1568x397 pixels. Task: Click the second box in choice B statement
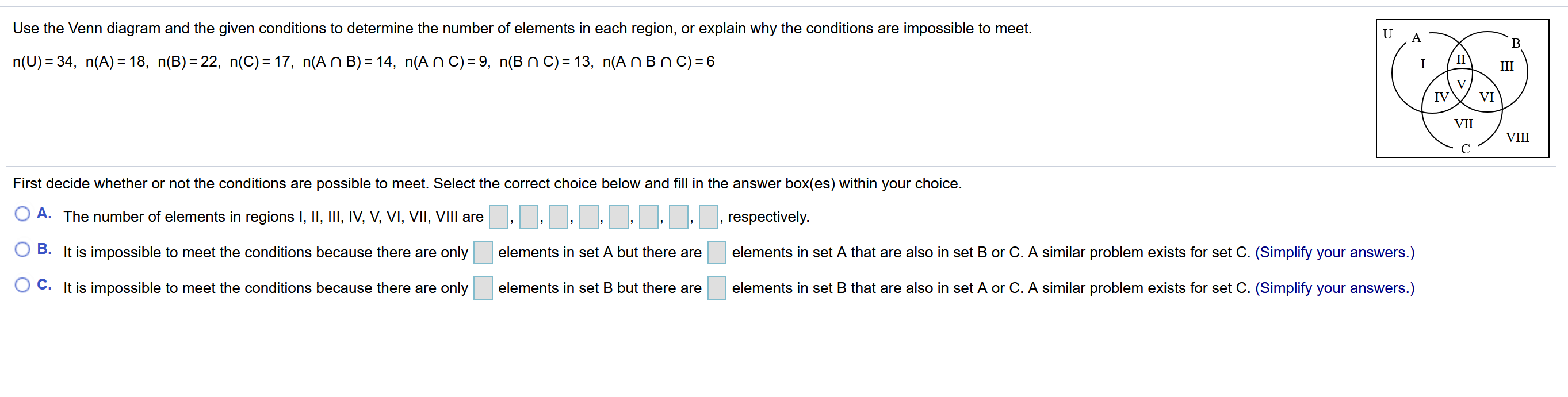717,252
